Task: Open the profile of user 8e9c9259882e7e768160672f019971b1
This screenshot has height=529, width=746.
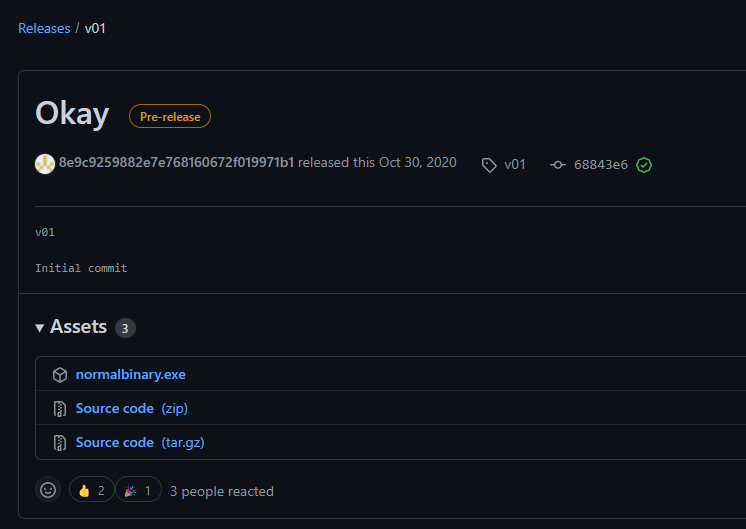Action: 176,162
